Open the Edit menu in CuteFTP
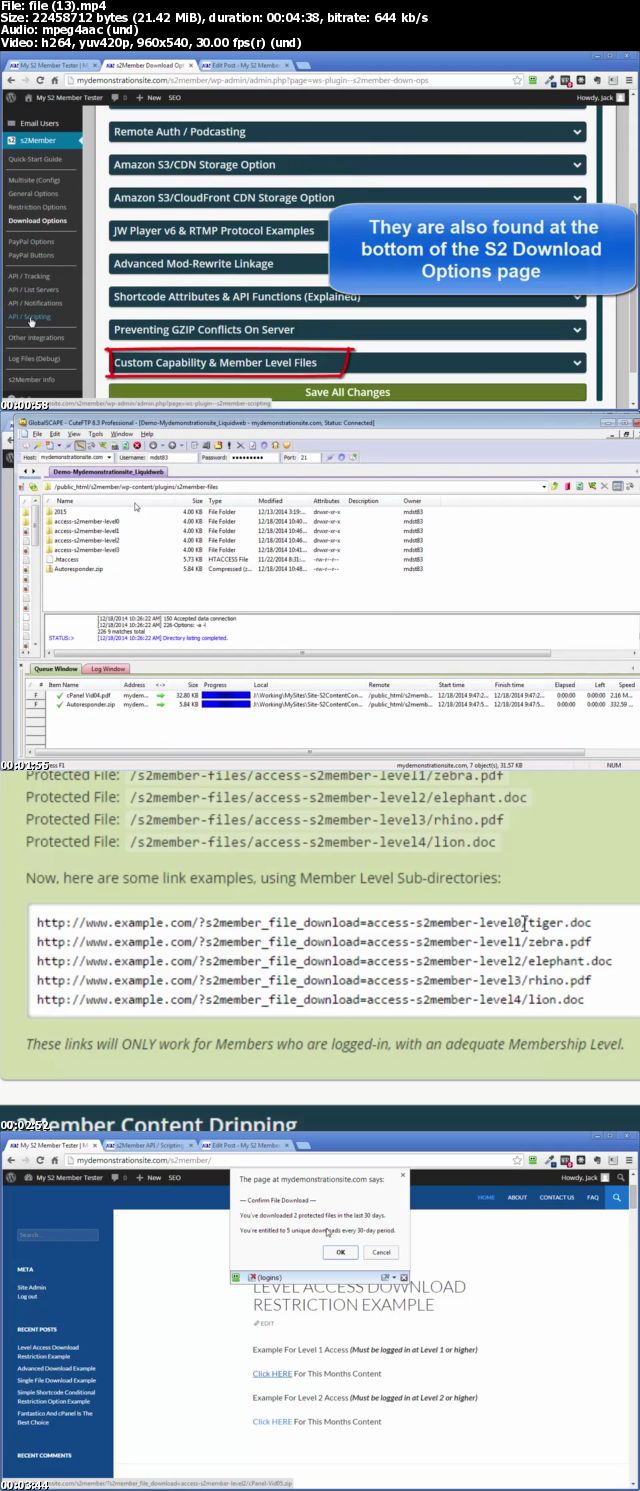The image size is (640, 1491). click(56, 434)
